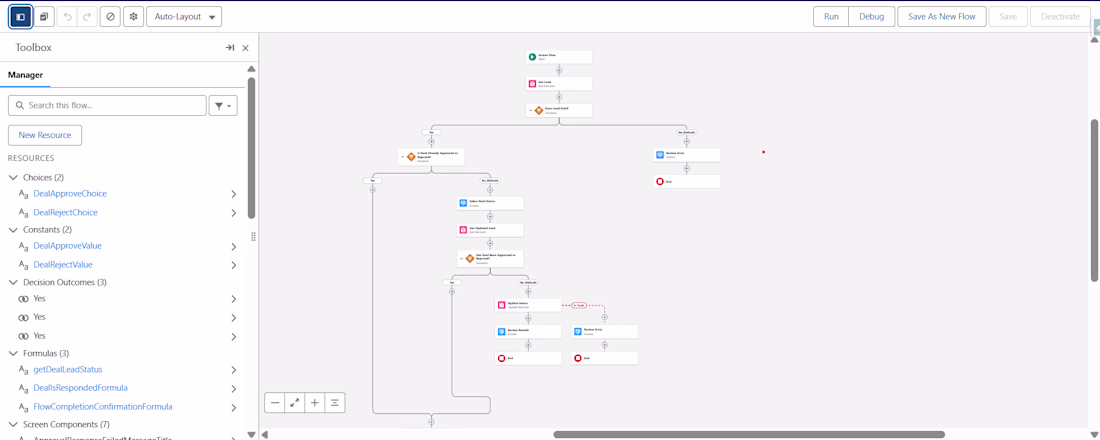Image resolution: width=1100 pixels, height=440 pixels.
Task: Open the Auto-Layout dropdown
Action: [x=184, y=16]
